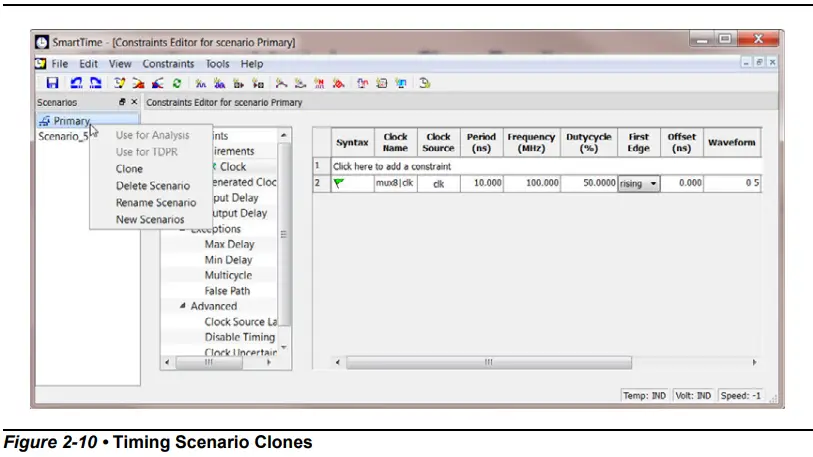
Task: Open the Tools menu
Action: [x=217, y=64]
